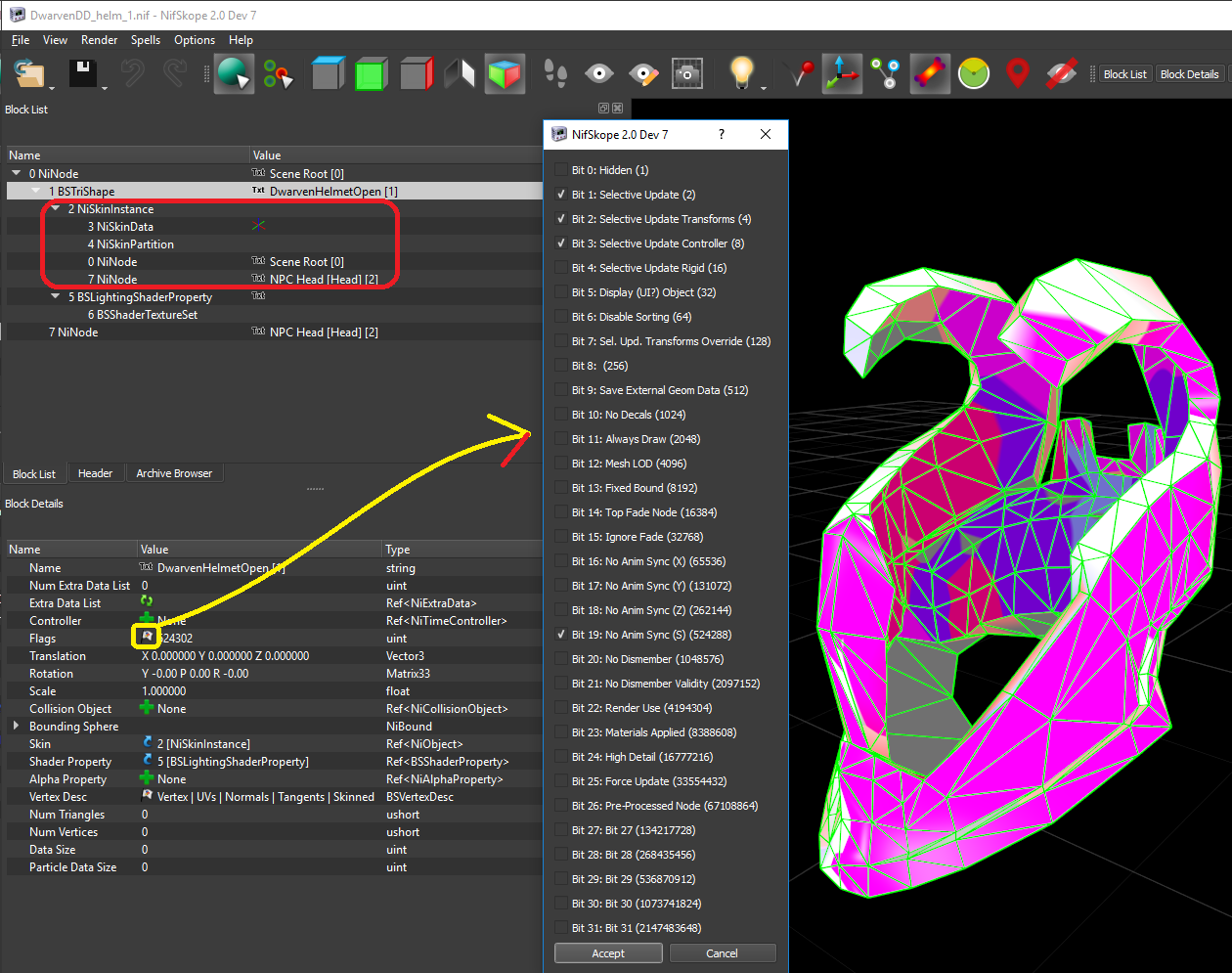Open the light bulb dropdown arrow
Viewport: 1232px width, 973px height.
764,89
